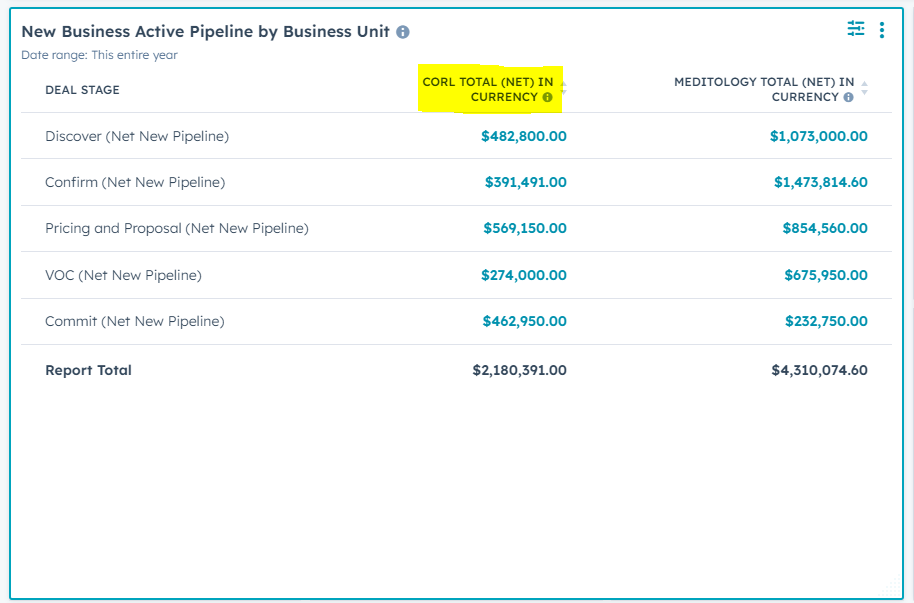Open CORL Commit value $462,950.00
The image size is (914, 603).
pos(523,321)
